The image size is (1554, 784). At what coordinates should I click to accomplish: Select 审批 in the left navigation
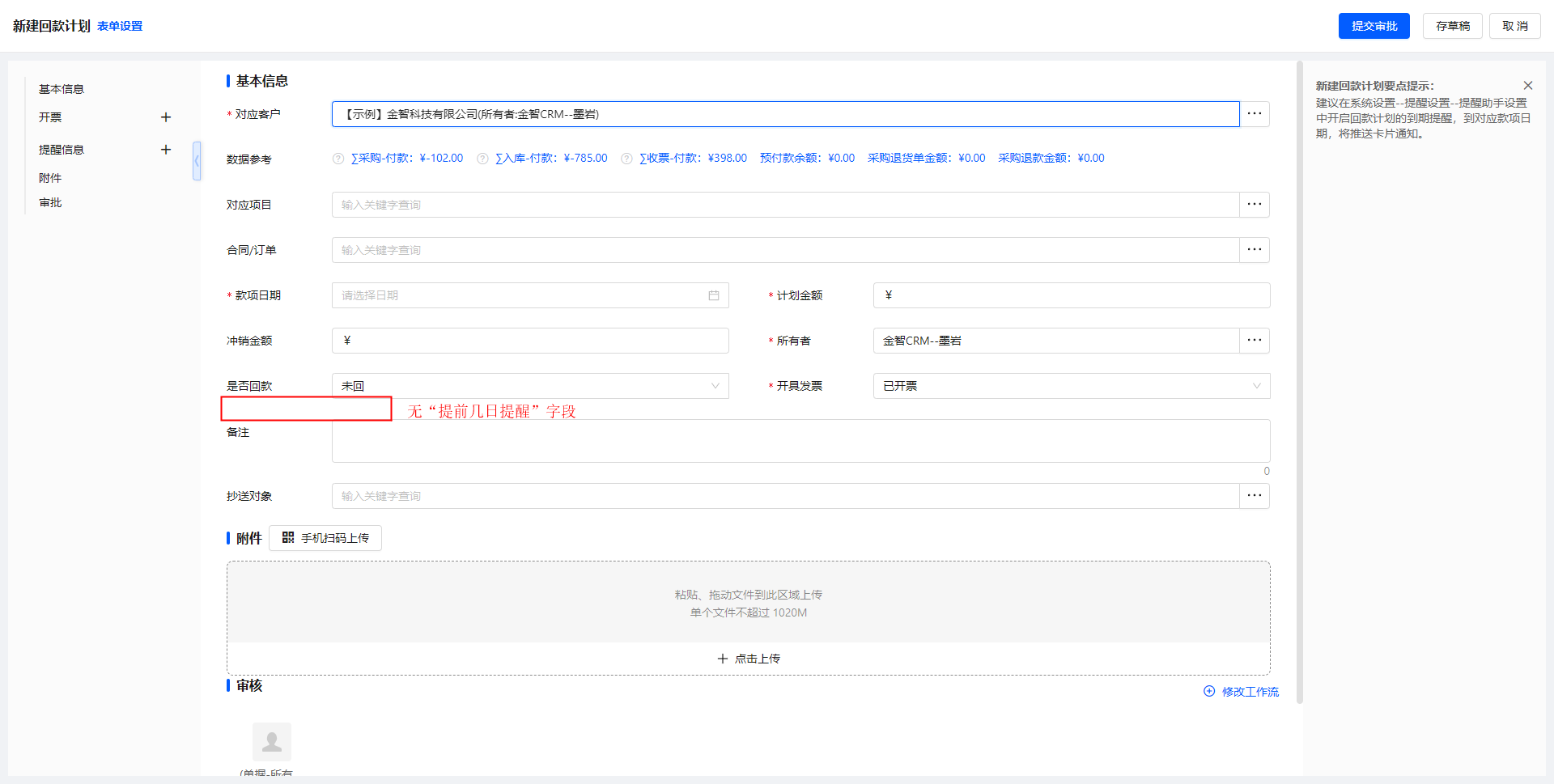tap(50, 202)
